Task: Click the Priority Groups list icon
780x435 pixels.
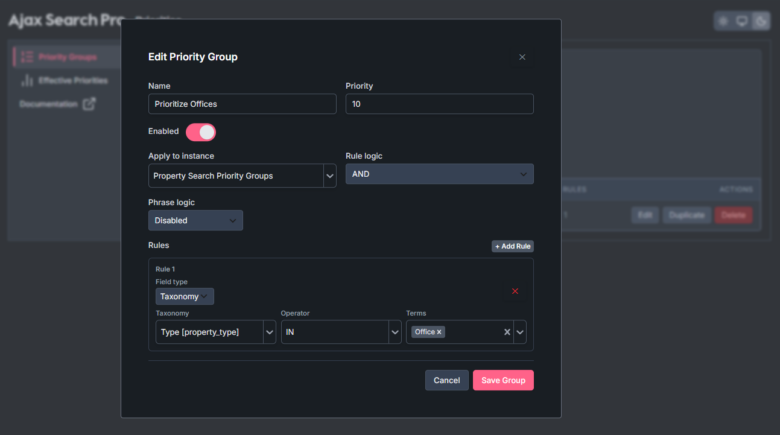Action: click(x=27, y=57)
